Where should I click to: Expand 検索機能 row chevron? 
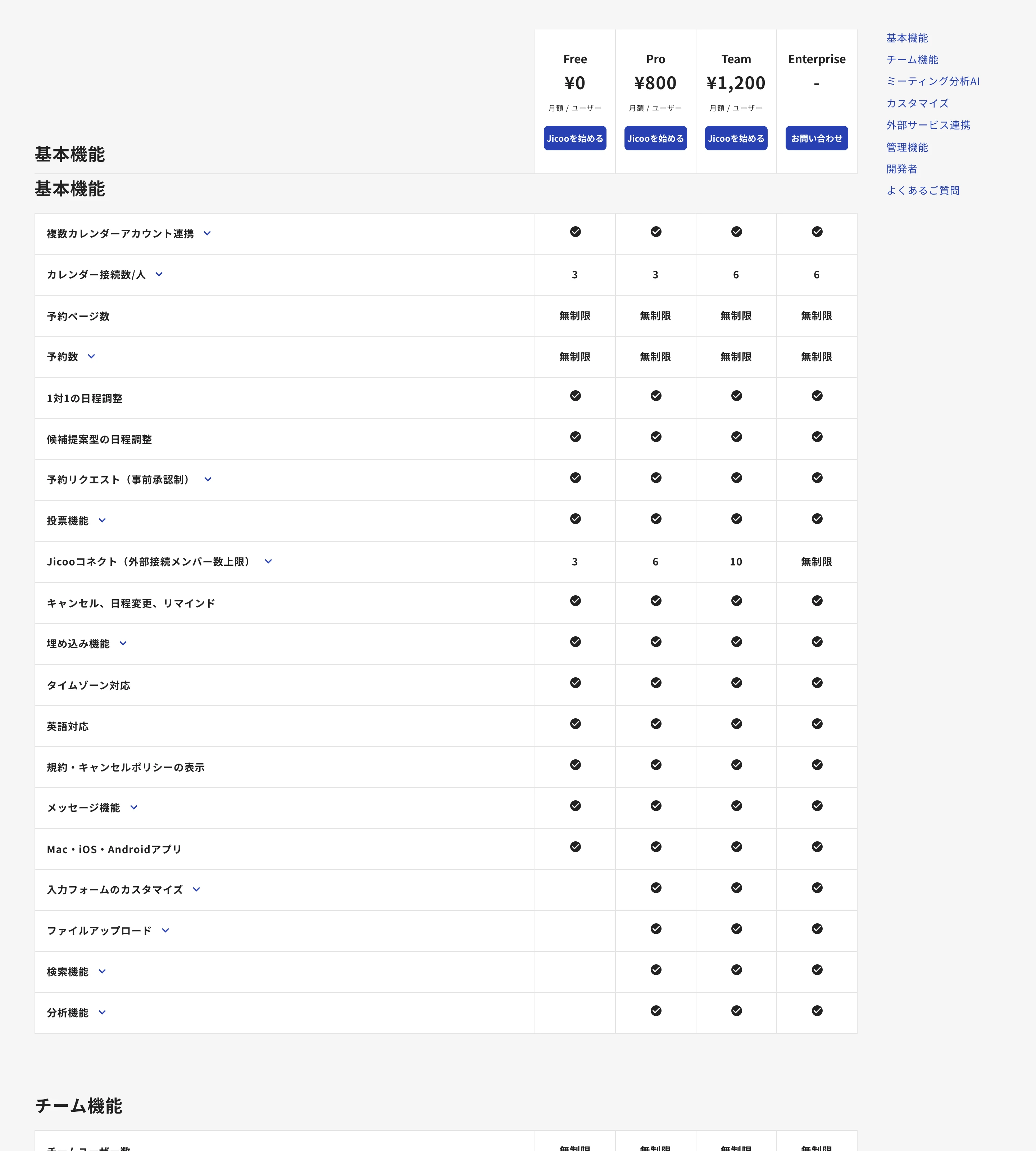[102, 971]
